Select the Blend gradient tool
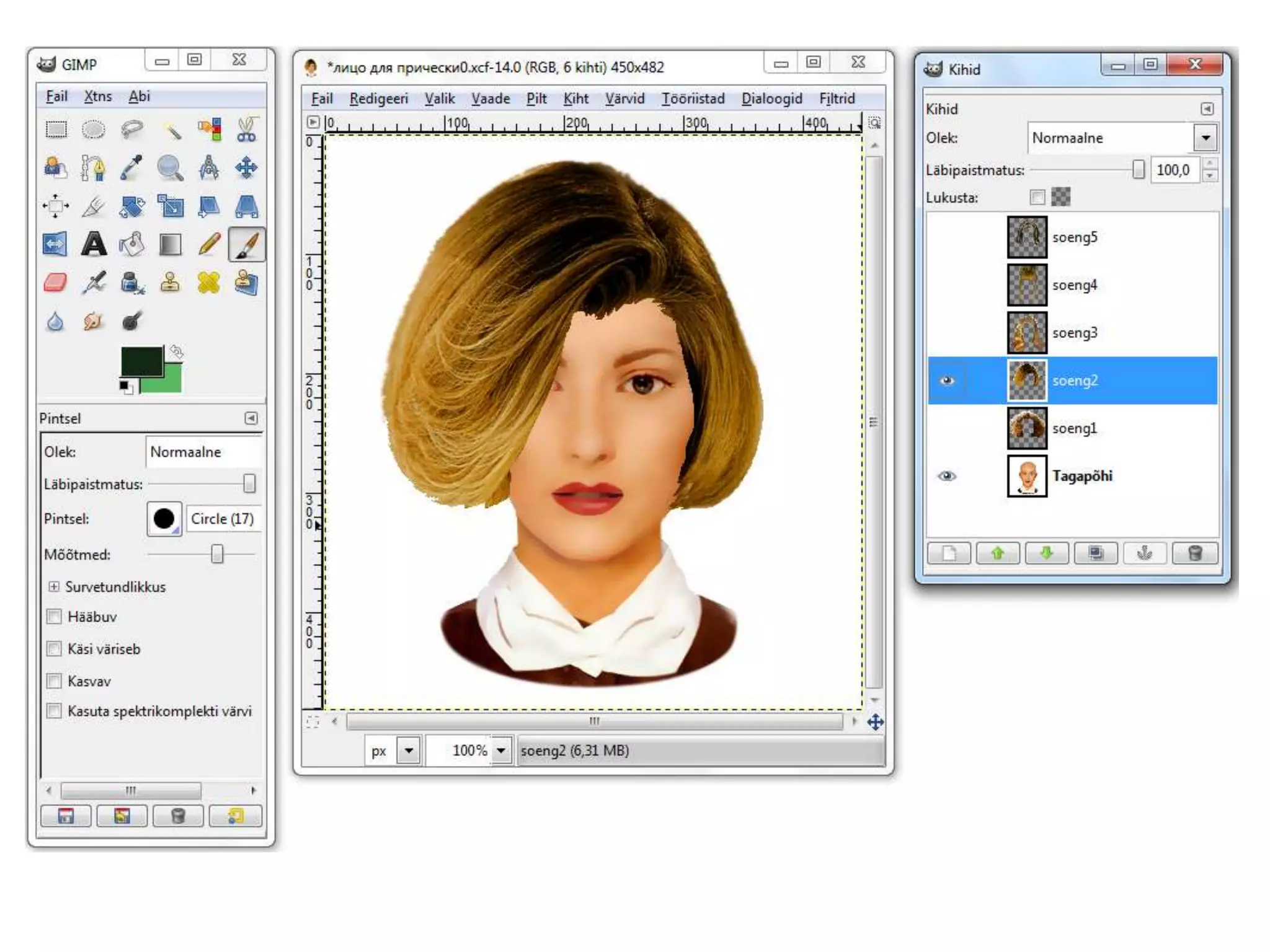The width and height of the screenshot is (1270, 952). coord(171,244)
